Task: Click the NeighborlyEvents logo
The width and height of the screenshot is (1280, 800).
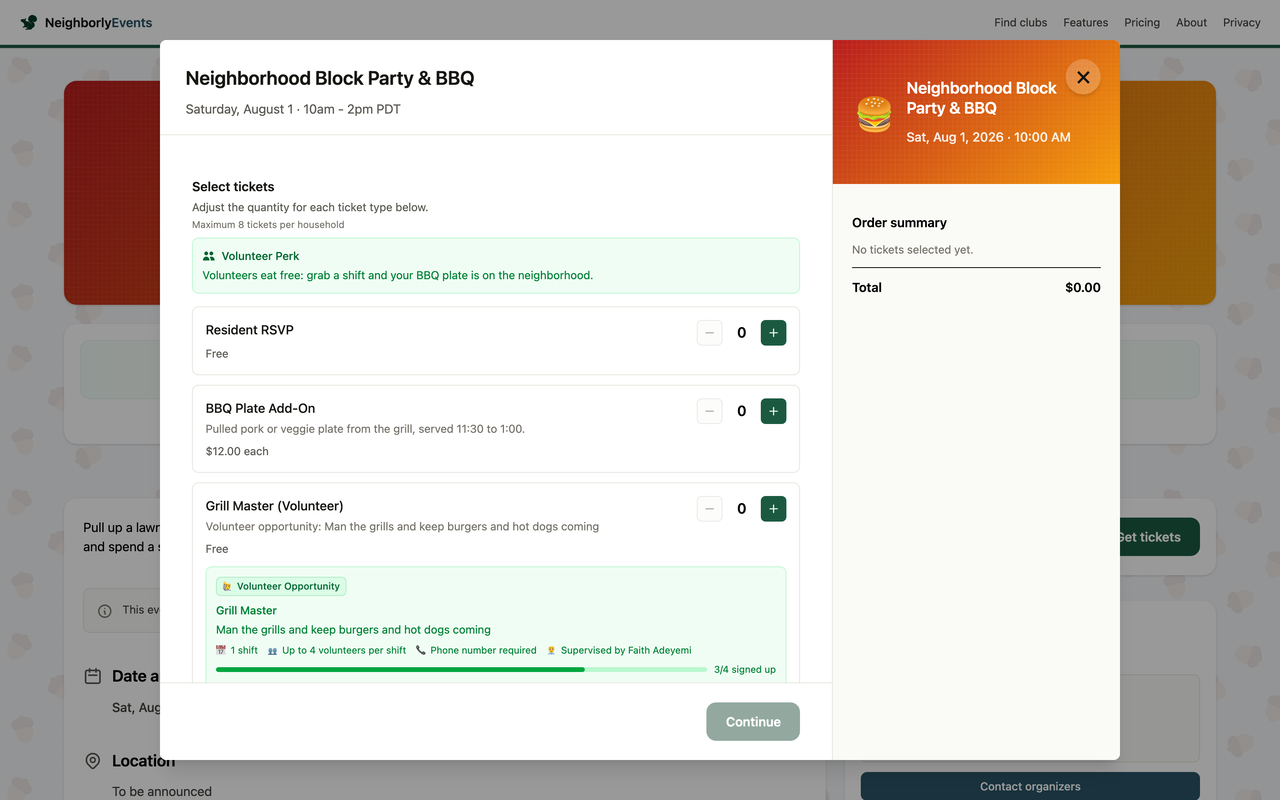Action: point(86,22)
